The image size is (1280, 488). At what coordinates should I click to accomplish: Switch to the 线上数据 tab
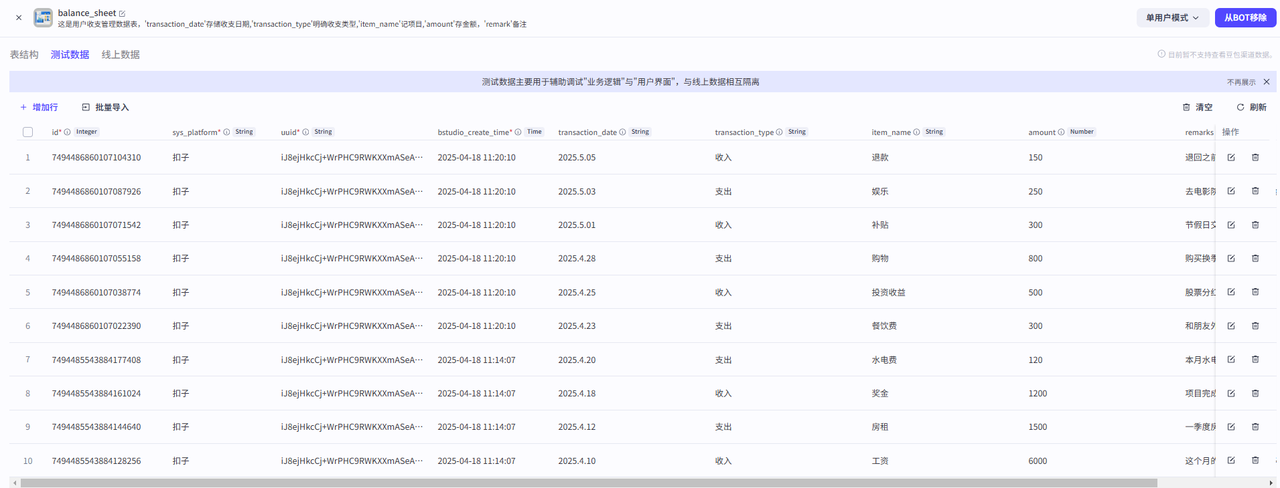[120, 55]
